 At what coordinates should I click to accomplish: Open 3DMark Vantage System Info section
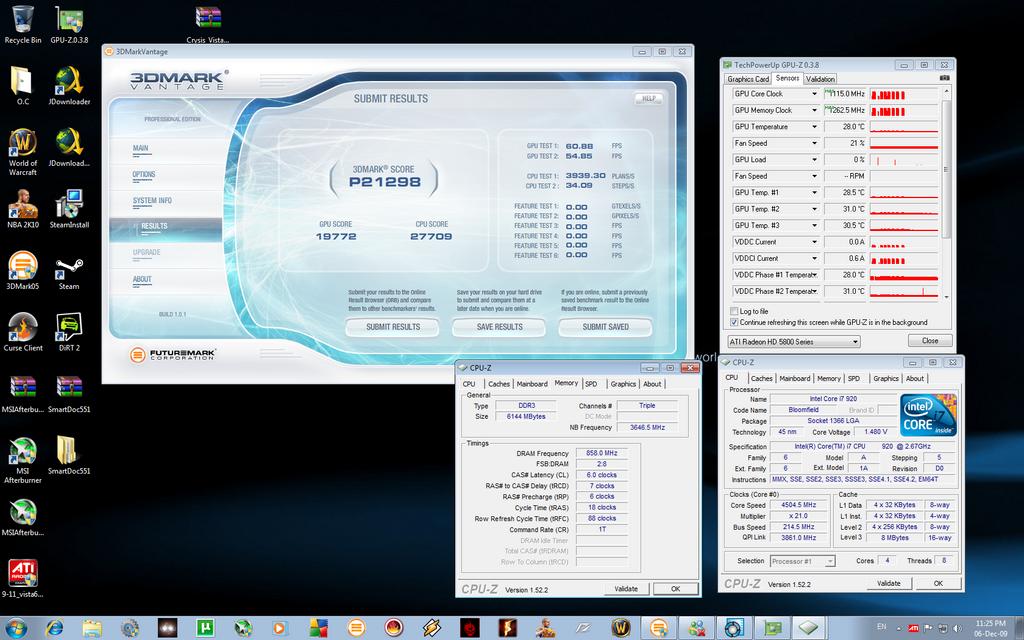coord(152,201)
